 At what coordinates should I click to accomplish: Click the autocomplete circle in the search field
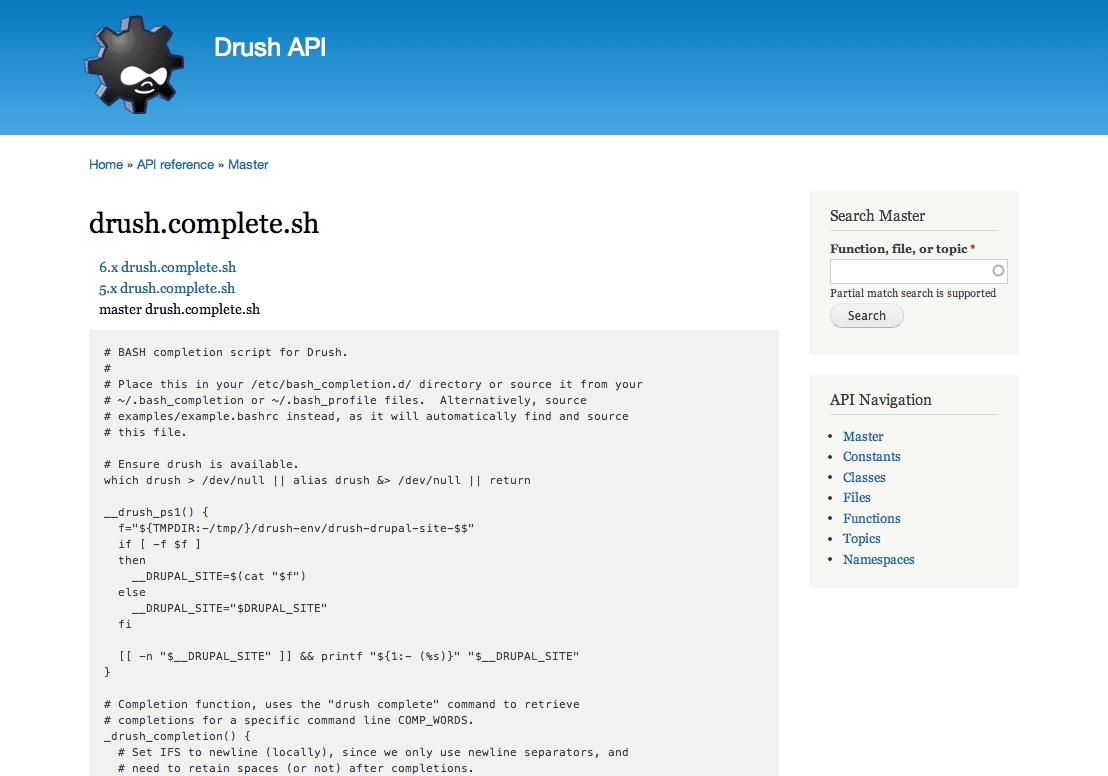998,271
